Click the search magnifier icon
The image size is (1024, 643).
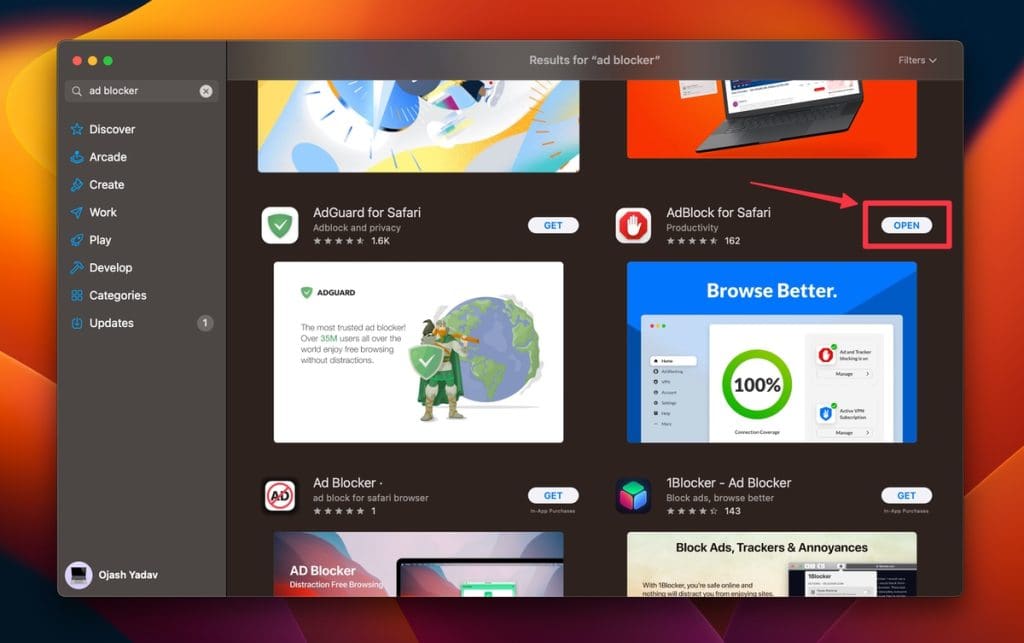pos(77,91)
